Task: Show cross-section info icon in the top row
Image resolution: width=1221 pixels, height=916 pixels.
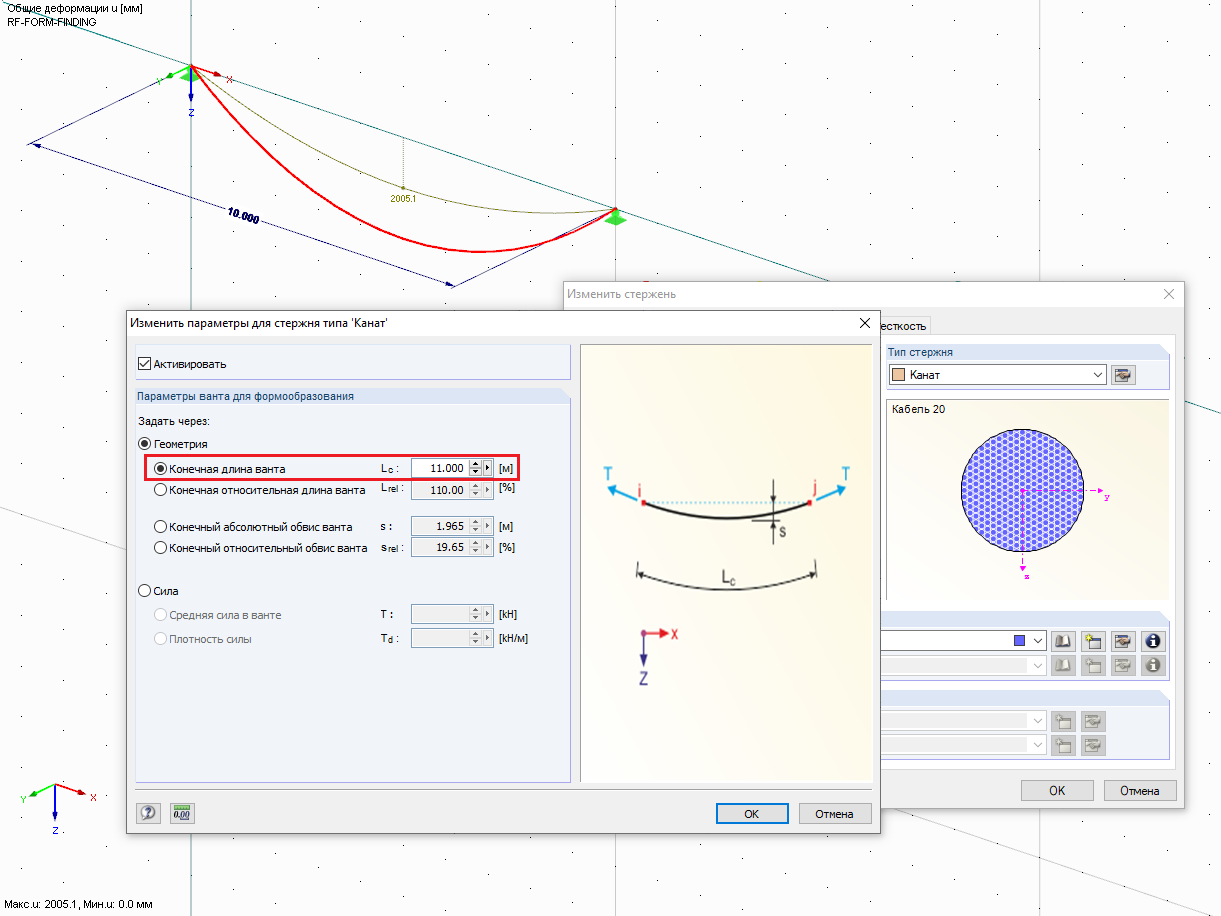Action: point(1154,641)
